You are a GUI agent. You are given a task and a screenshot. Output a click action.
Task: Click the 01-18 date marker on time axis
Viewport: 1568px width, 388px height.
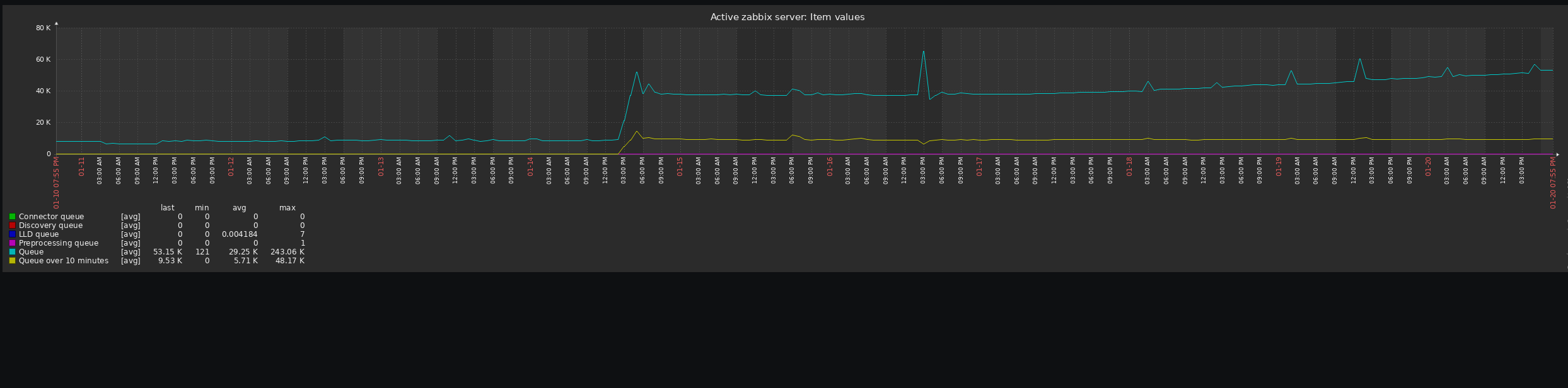point(1129,166)
